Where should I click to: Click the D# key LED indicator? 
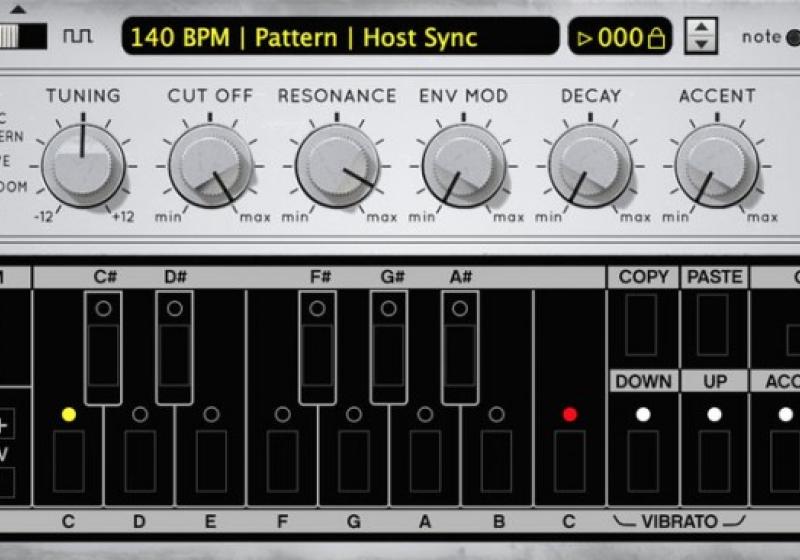(x=174, y=309)
